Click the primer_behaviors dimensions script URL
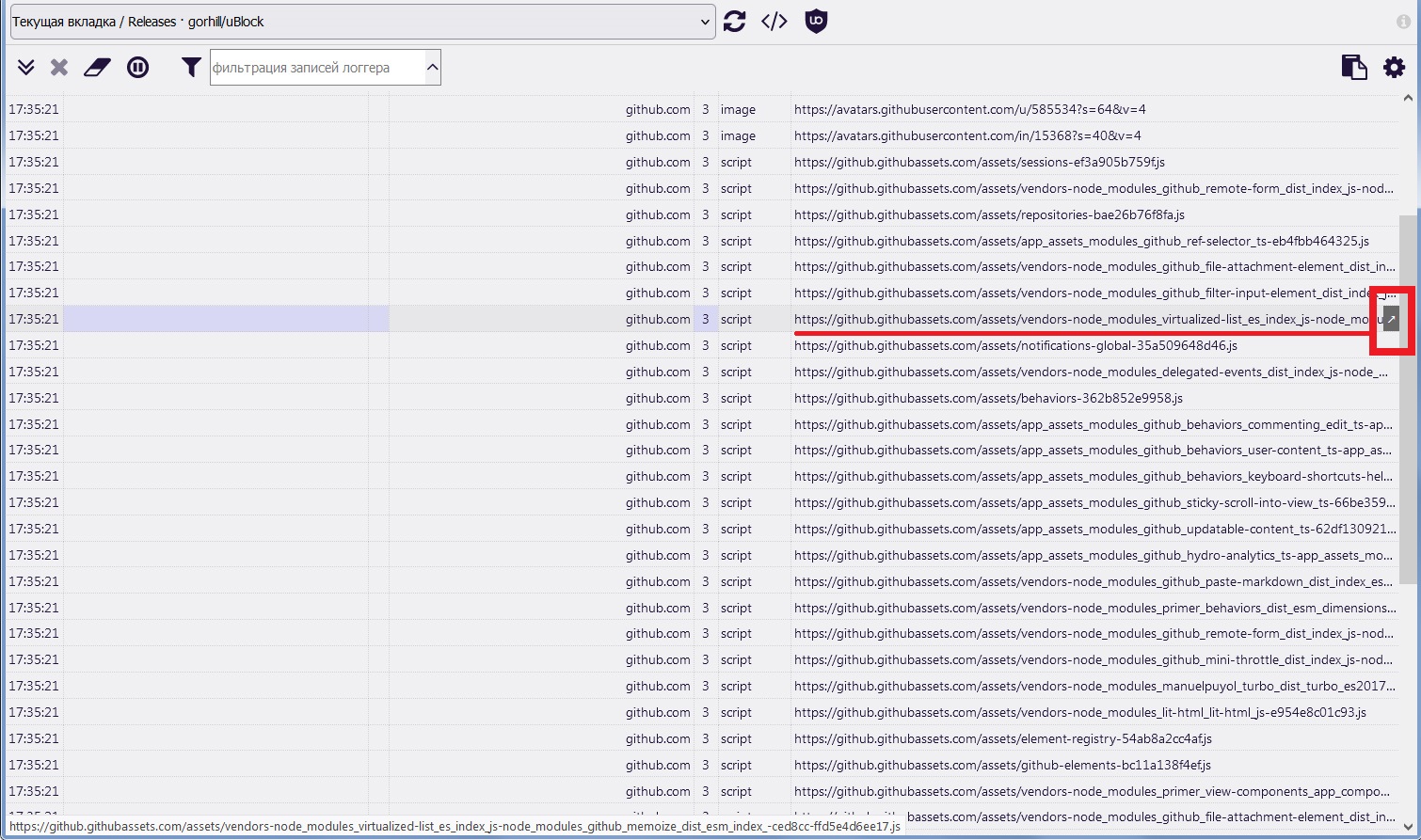The image size is (1421, 840). pos(1094,608)
